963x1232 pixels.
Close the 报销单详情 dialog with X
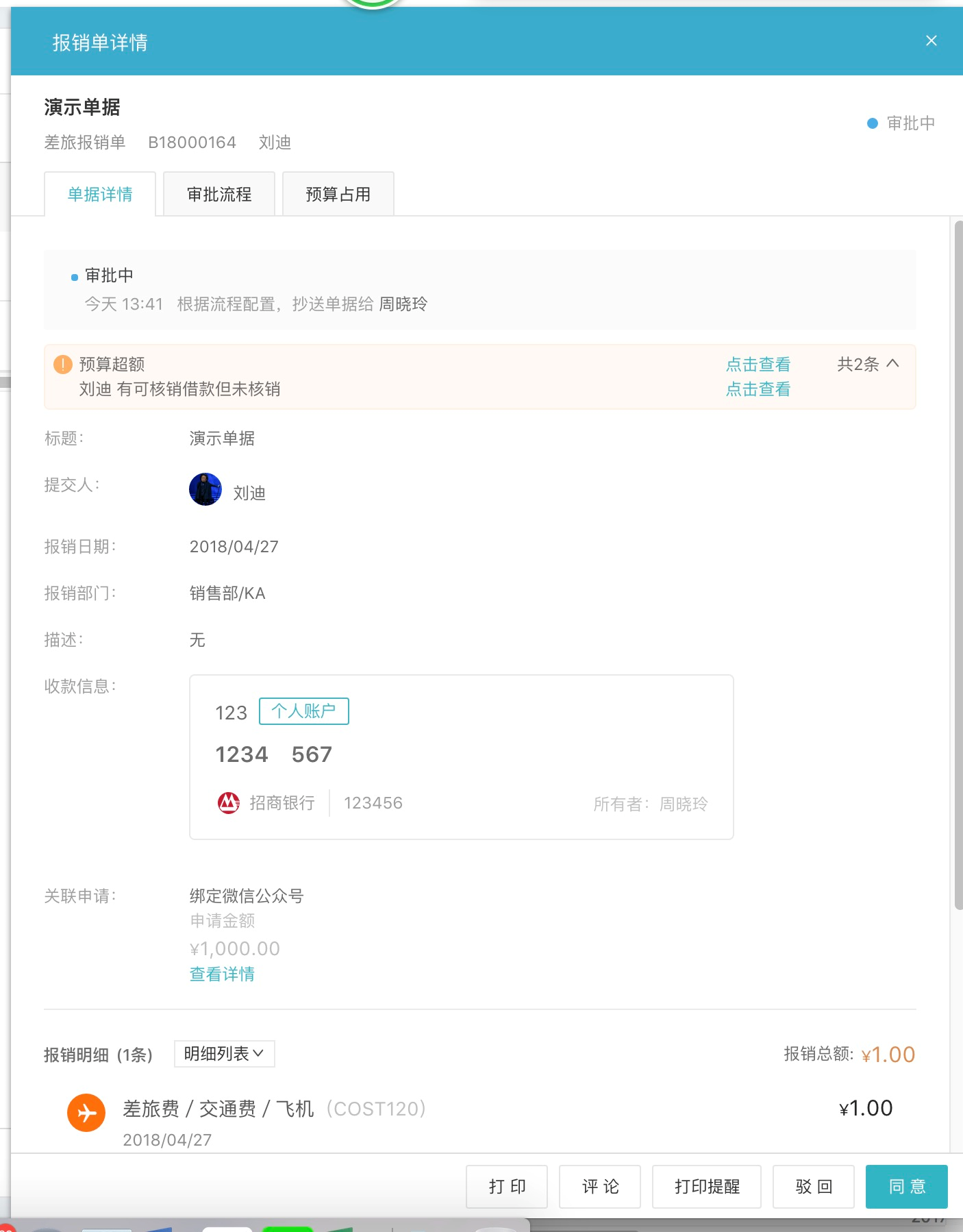coord(931,41)
